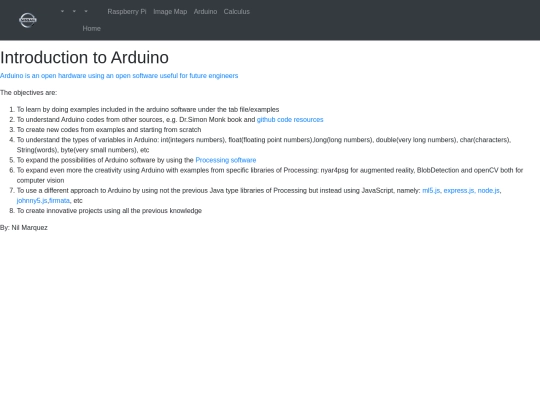Screen dimensions: 540x405
Task: Open the first dropdown caret in the navbar
Action: point(62,11)
